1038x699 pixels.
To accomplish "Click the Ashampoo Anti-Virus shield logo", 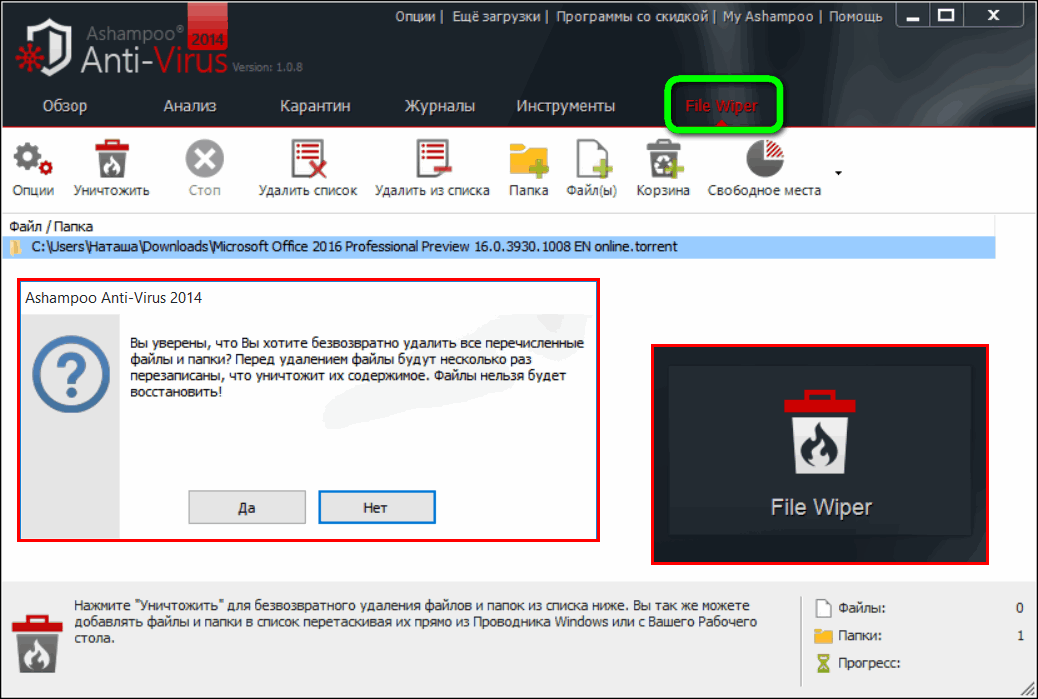I will pyautogui.click(x=44, y=48).
